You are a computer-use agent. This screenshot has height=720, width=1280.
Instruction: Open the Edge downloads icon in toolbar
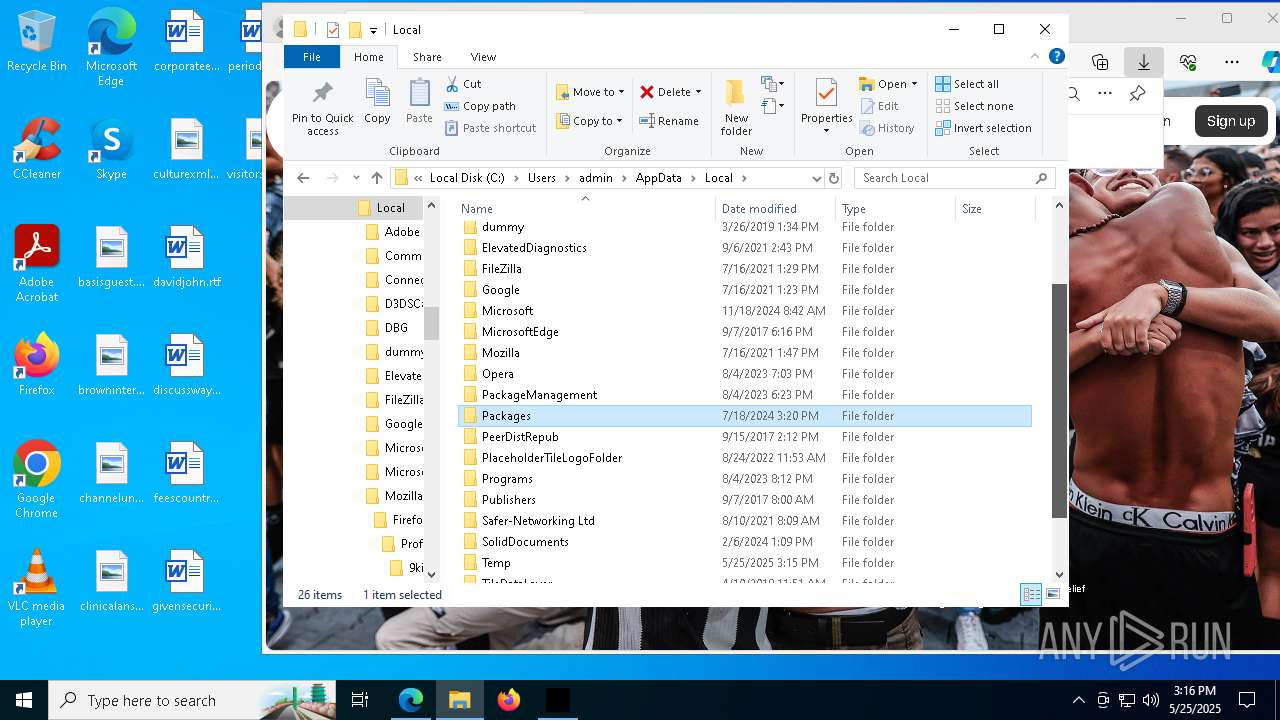coord(1143,62)
